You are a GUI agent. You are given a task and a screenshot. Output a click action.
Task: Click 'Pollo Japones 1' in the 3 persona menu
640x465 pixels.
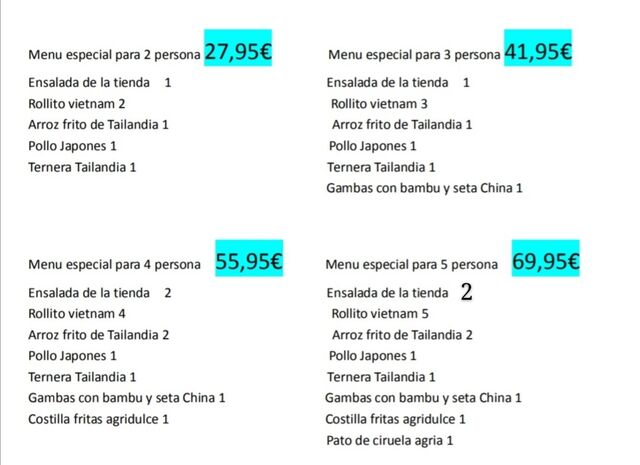[373, 146]
